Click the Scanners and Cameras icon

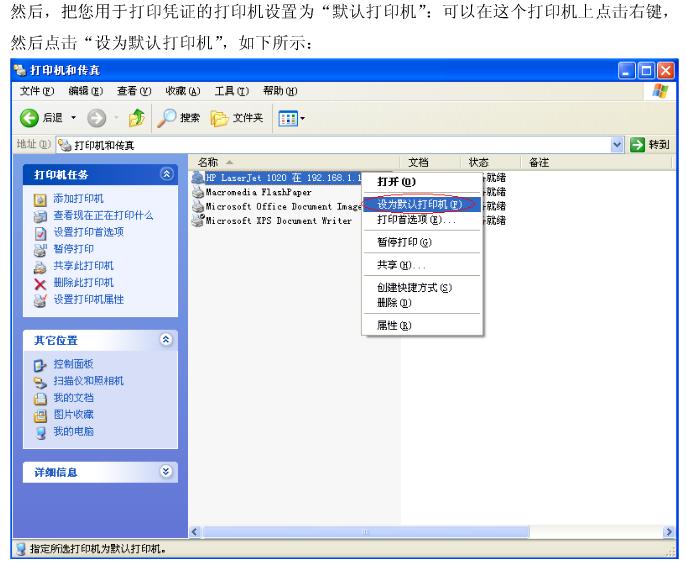(x=40, y=383)
